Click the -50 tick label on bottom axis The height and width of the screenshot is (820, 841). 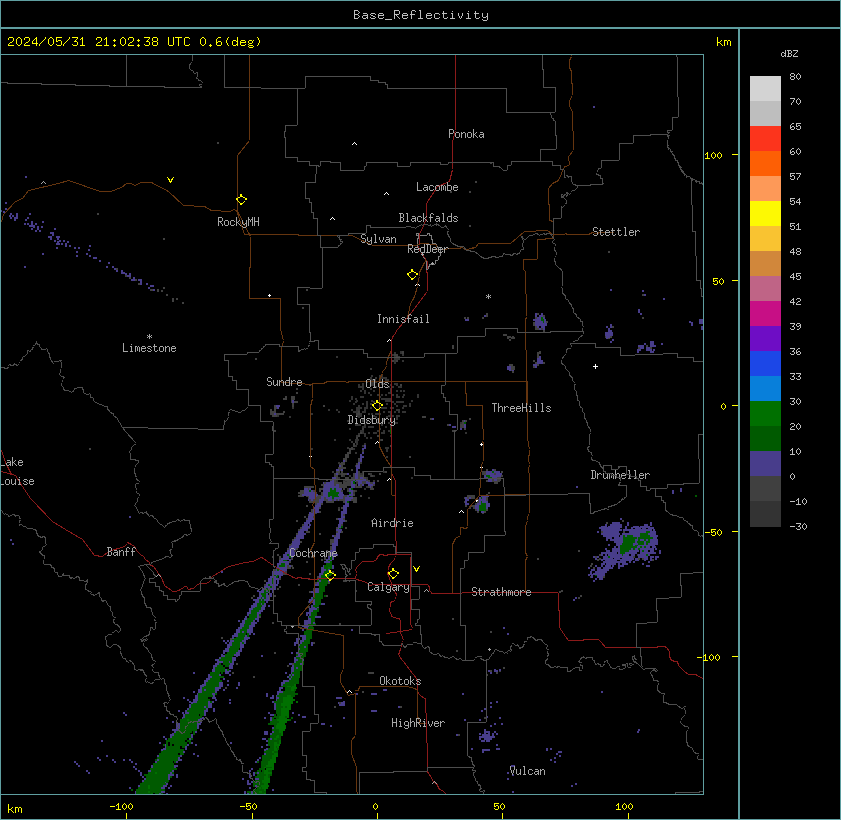coord(247,807)
